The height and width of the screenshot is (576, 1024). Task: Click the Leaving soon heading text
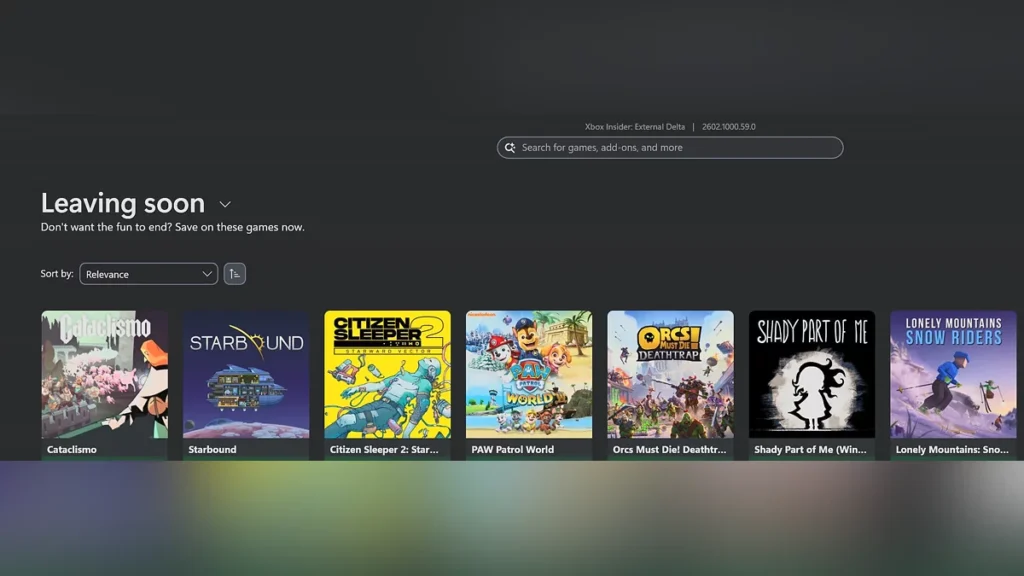coord(122,203)
